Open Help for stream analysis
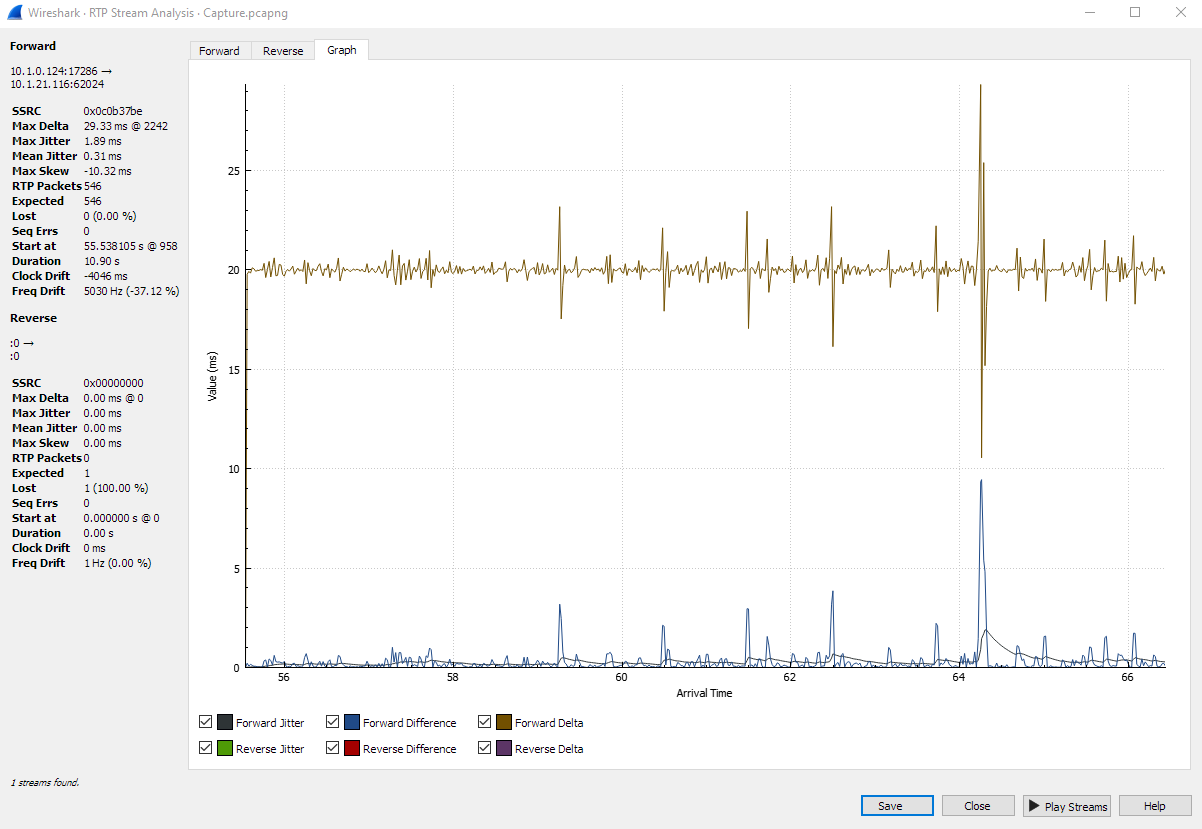 tap(1154, 805)
